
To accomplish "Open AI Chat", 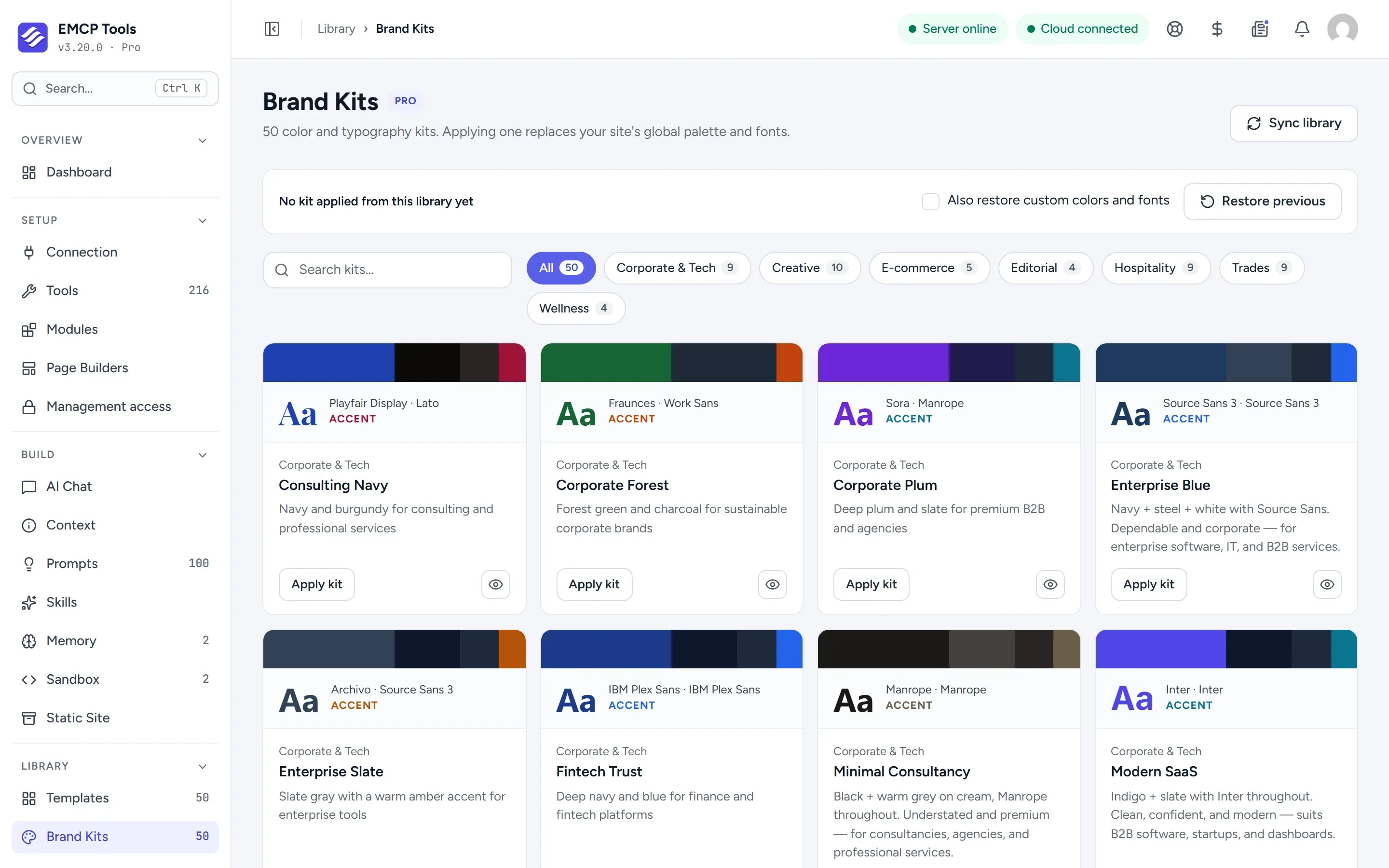I will click(115, 486).
